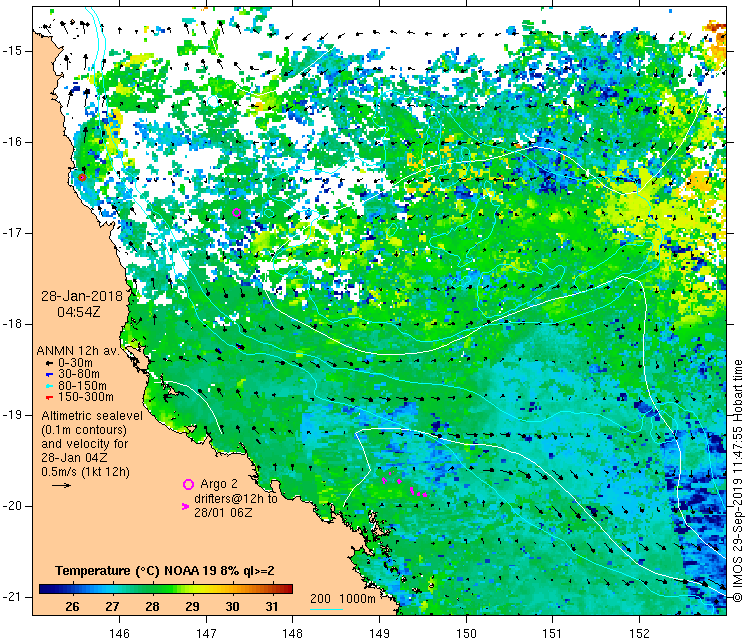The width and height of the screenshot is (750, 640).
Task: Click the 200 1000m contour label
Action: (x=342, y=599)
